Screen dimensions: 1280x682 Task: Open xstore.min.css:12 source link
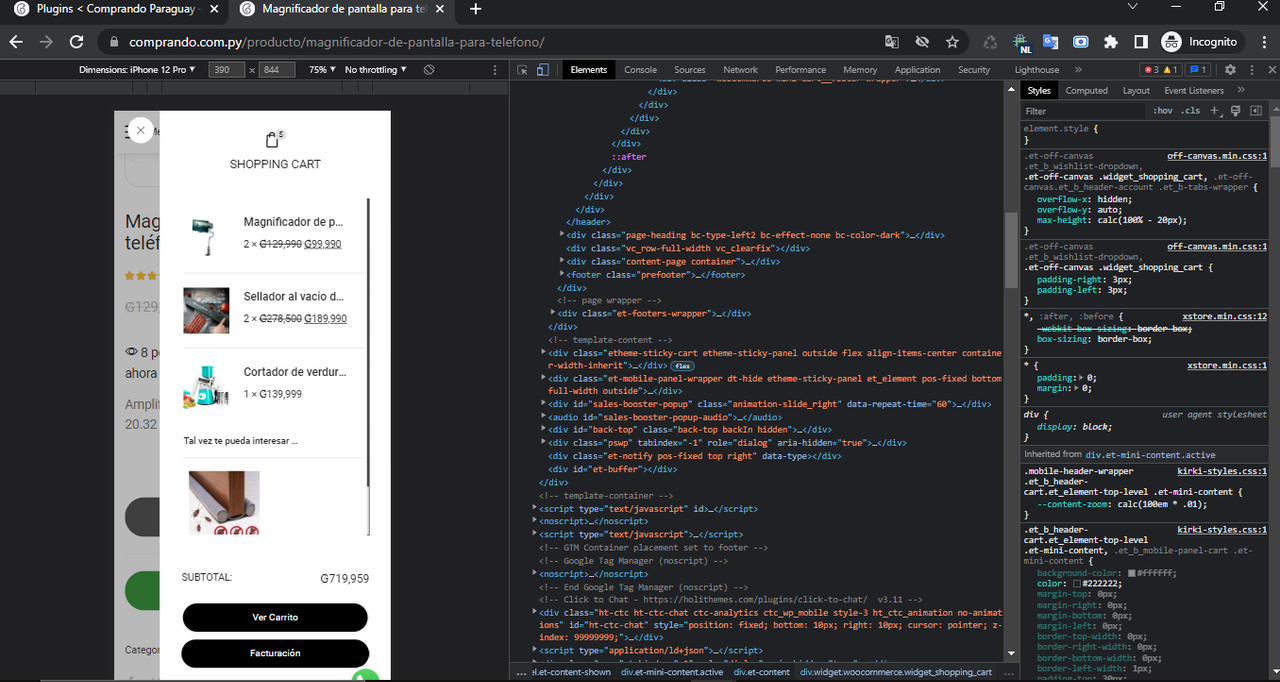click(1225, 316)
